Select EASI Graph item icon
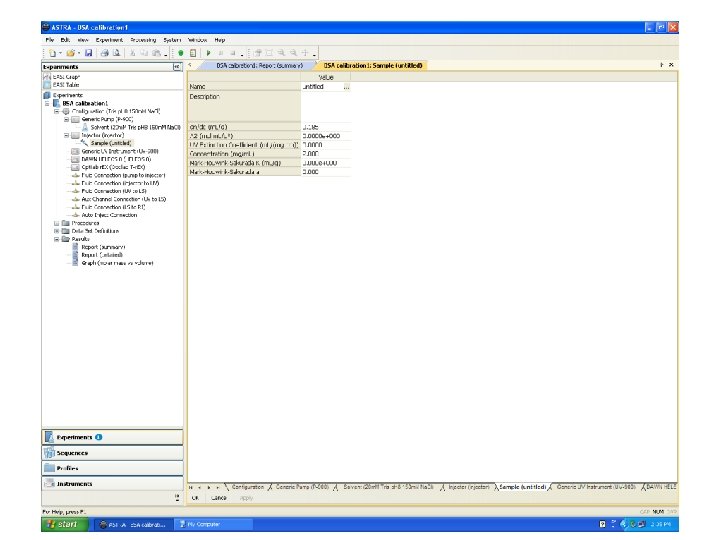 pyautogui.click(x=47, y=77)
